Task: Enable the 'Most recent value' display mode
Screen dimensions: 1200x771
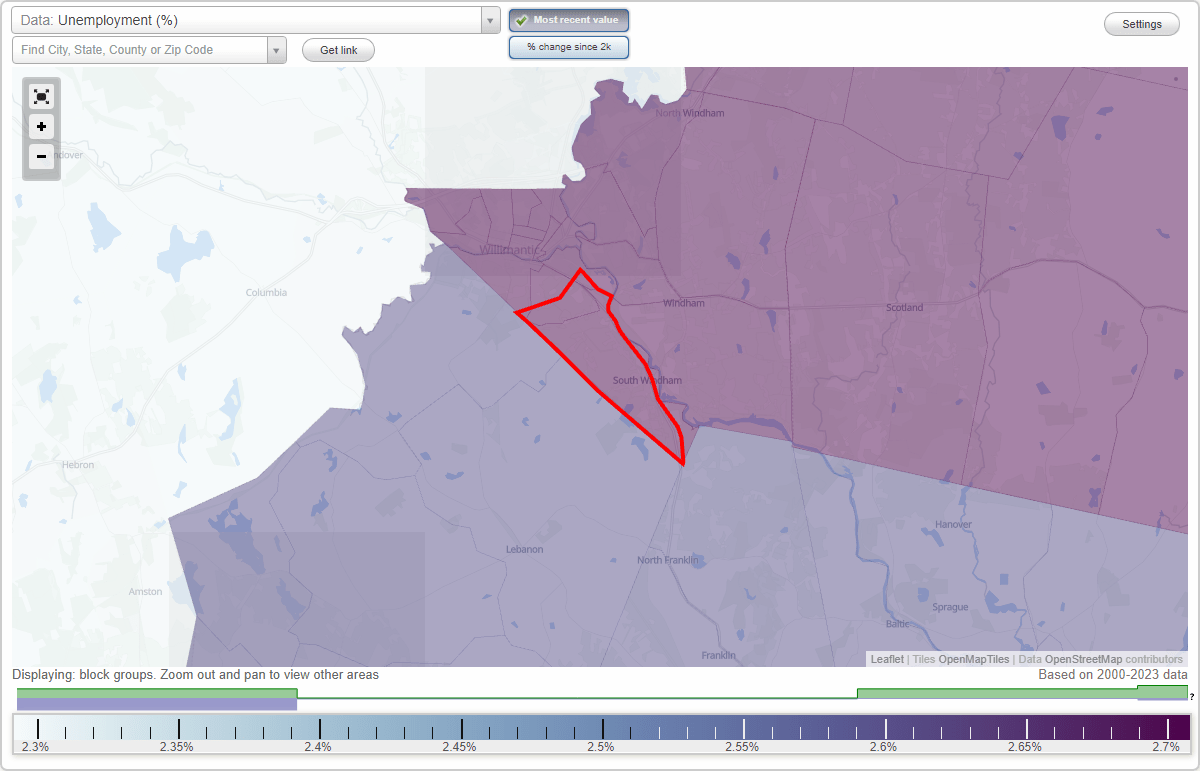Action: coord(568,19)
